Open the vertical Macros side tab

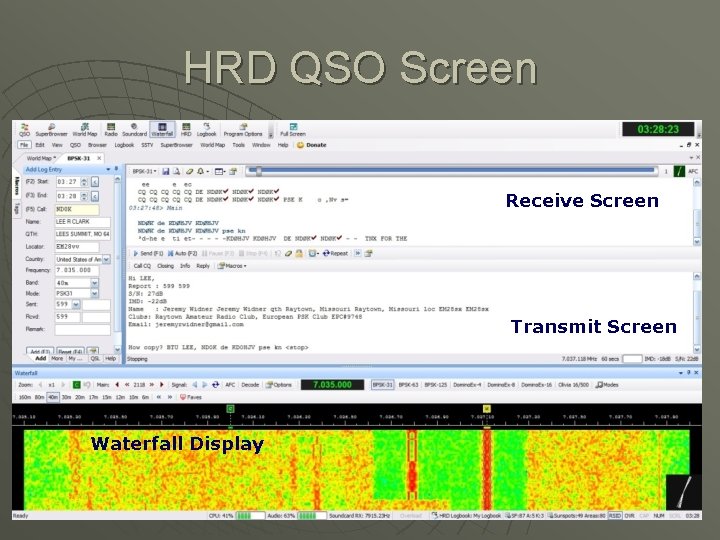coord(17,186)
